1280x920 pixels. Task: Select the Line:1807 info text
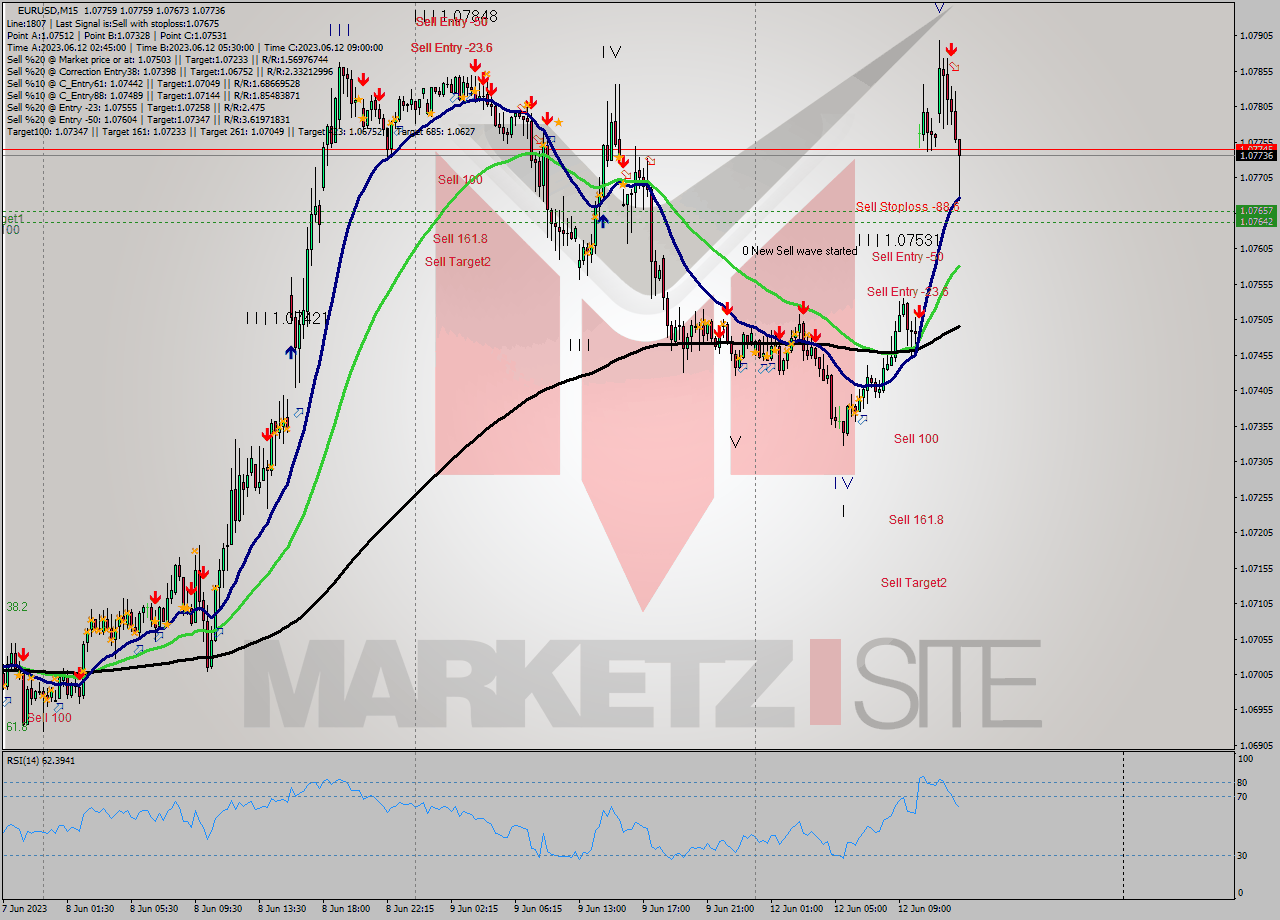[x=26, y=23]
